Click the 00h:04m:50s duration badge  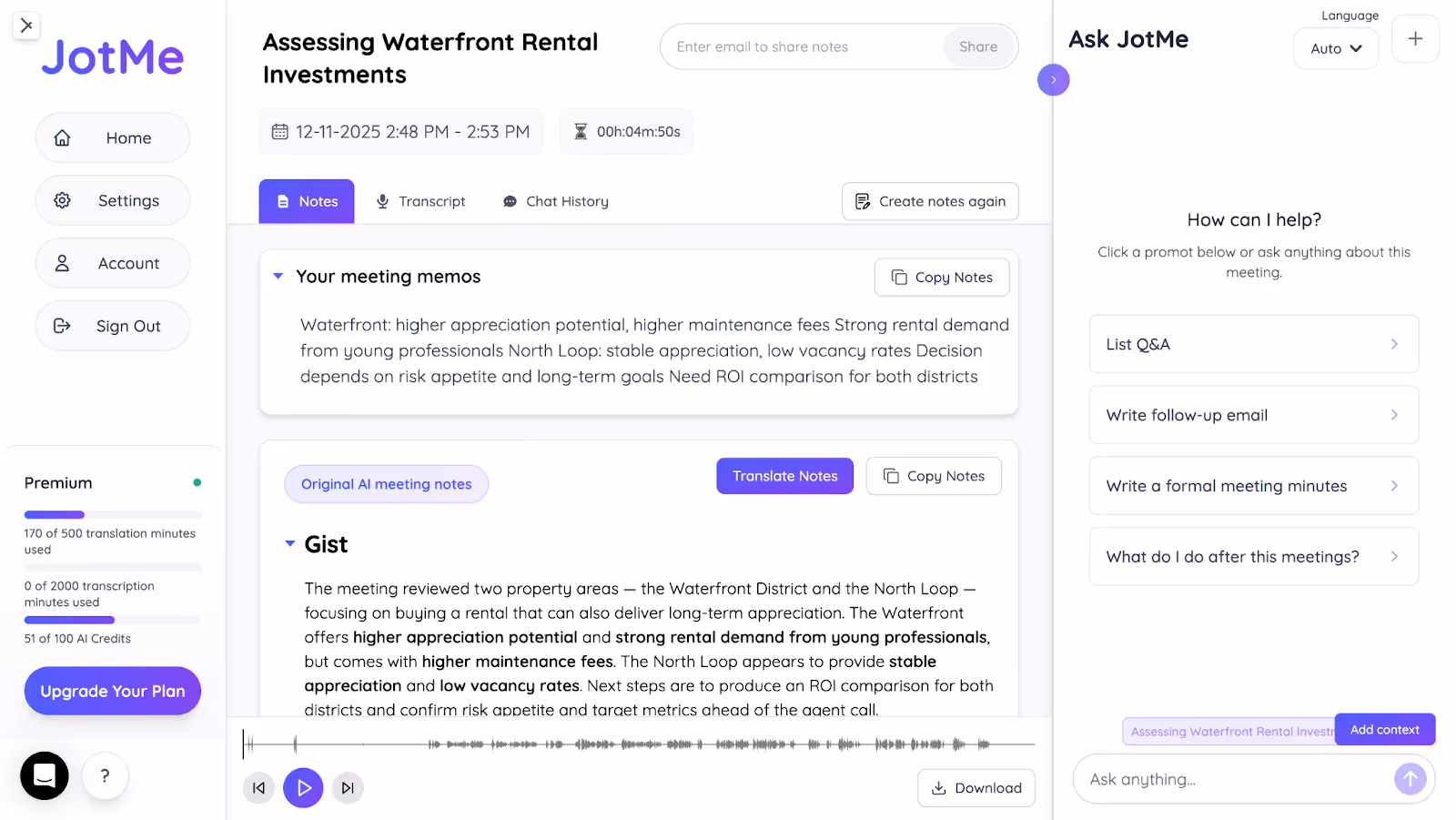pos(627,132)
